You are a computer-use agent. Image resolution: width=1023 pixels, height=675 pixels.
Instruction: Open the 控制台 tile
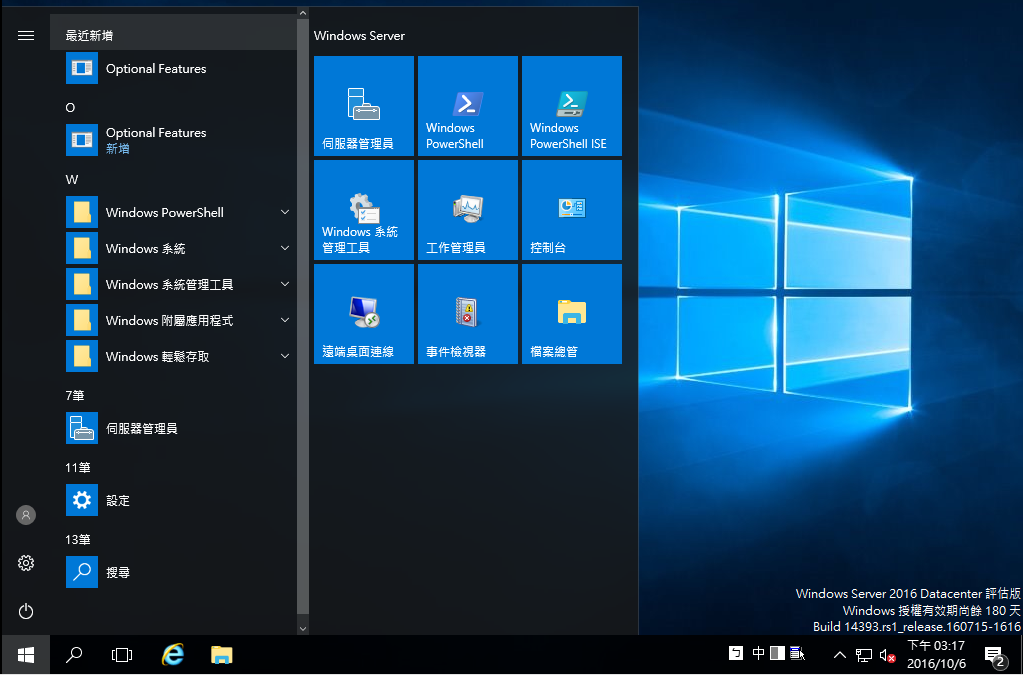(572, 210)
